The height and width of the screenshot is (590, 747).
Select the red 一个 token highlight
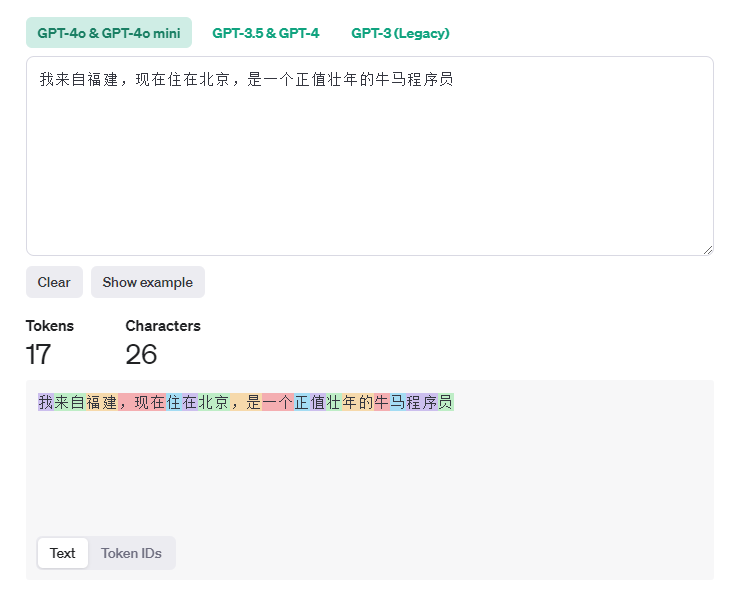point(278,402)
